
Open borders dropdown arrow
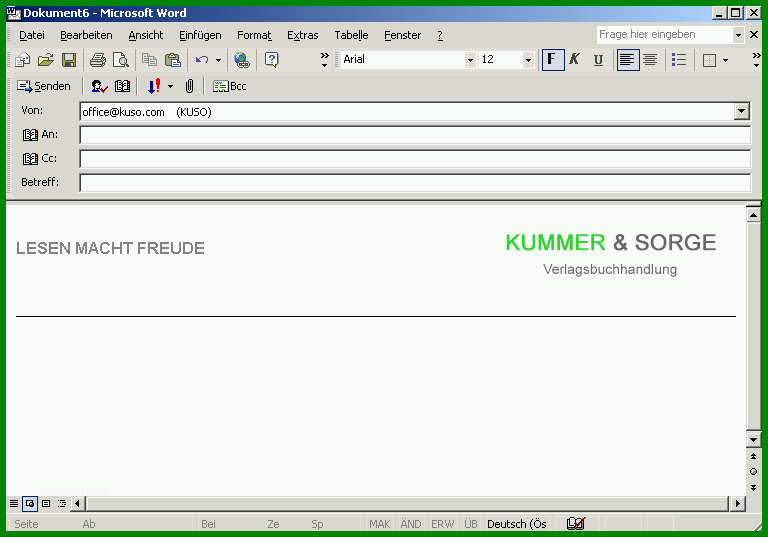click(x=725, y=60)
